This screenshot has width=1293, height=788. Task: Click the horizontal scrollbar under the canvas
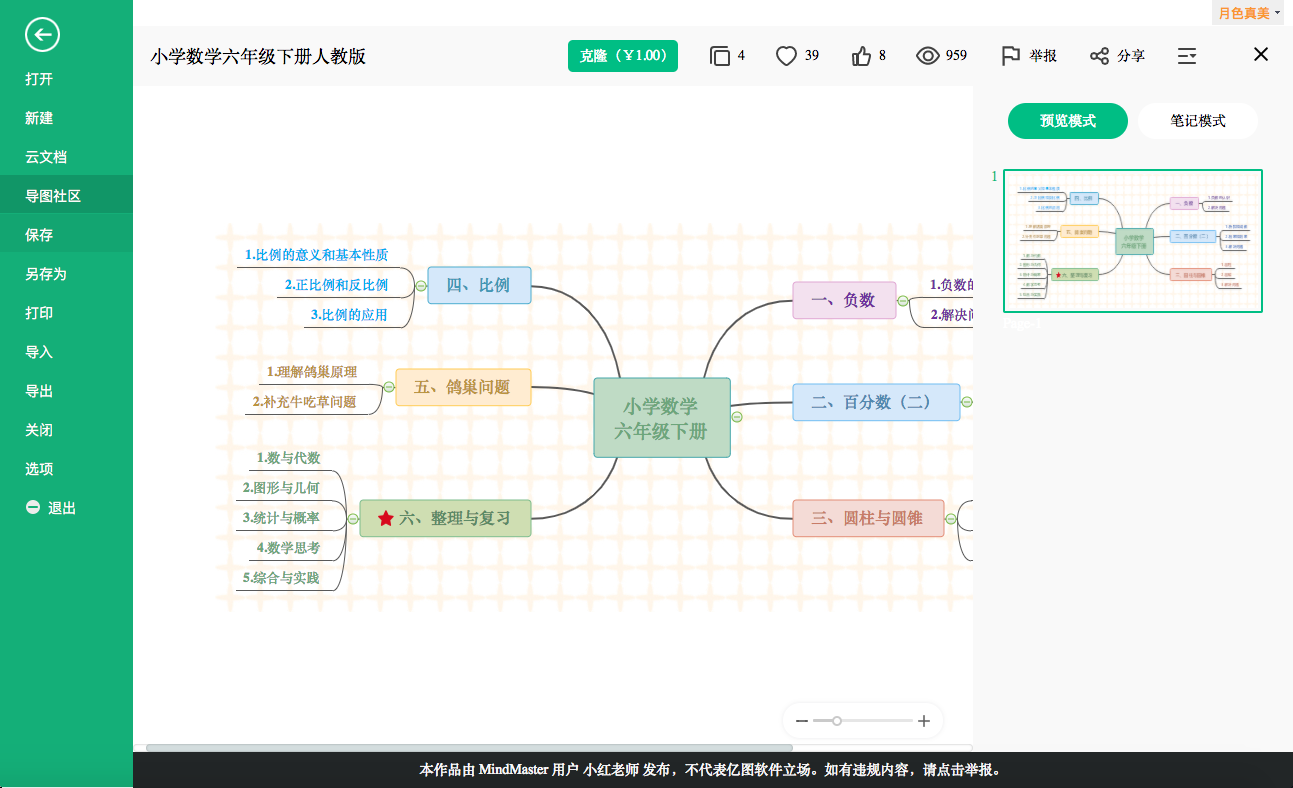click(469, 748)
